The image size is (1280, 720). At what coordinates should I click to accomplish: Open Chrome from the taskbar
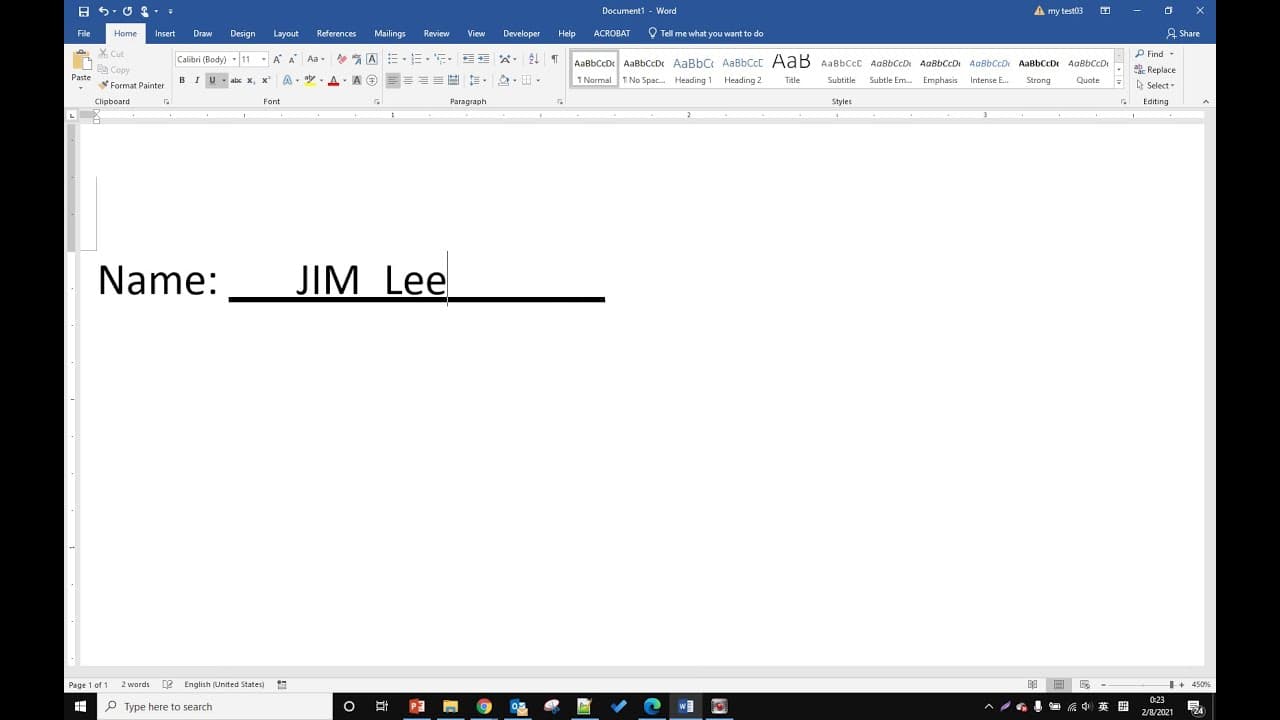click(x=484, y=706)
